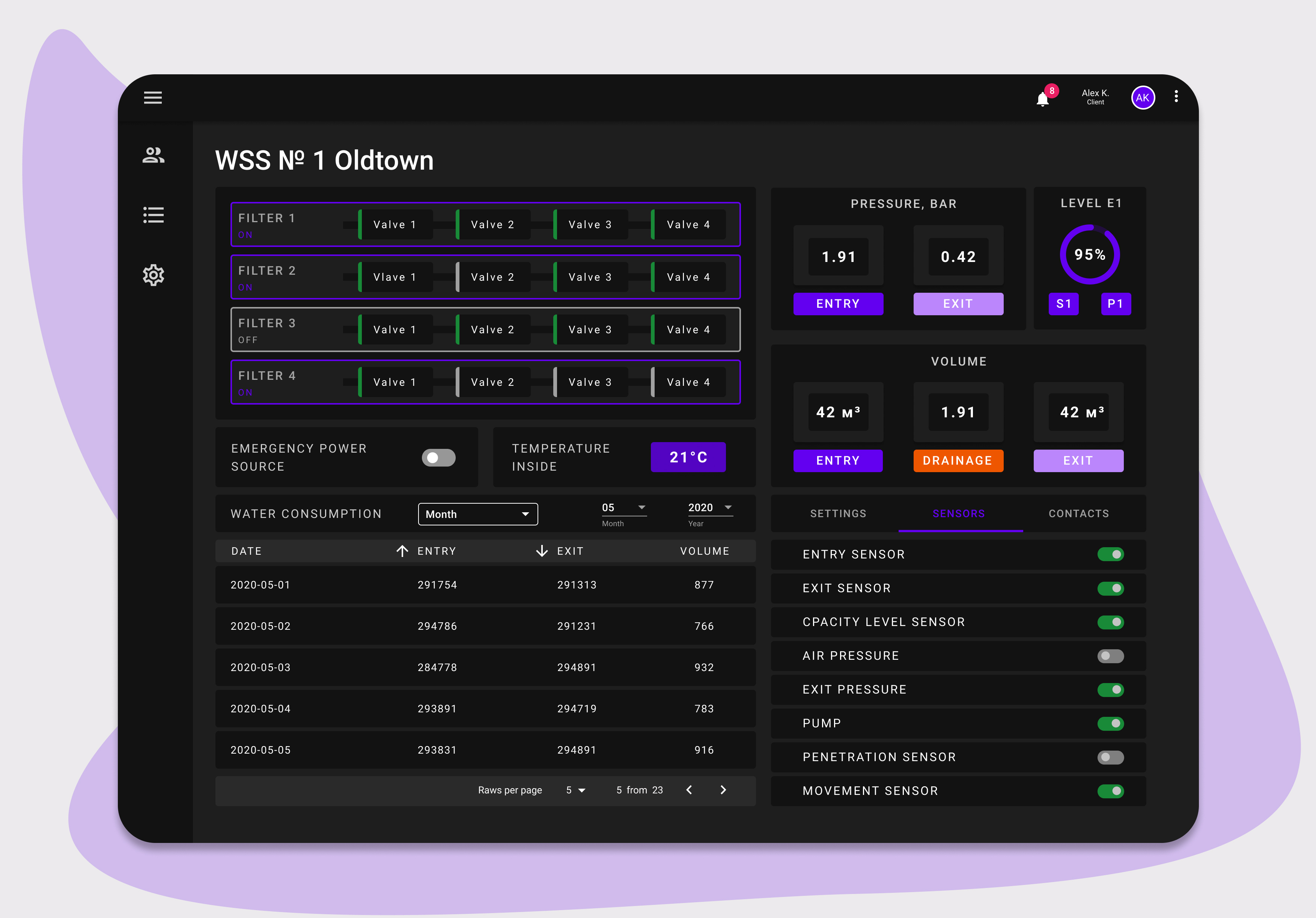Switch to the Settings tab
The height and width of the screenshot is (918, 1316).
838,513
